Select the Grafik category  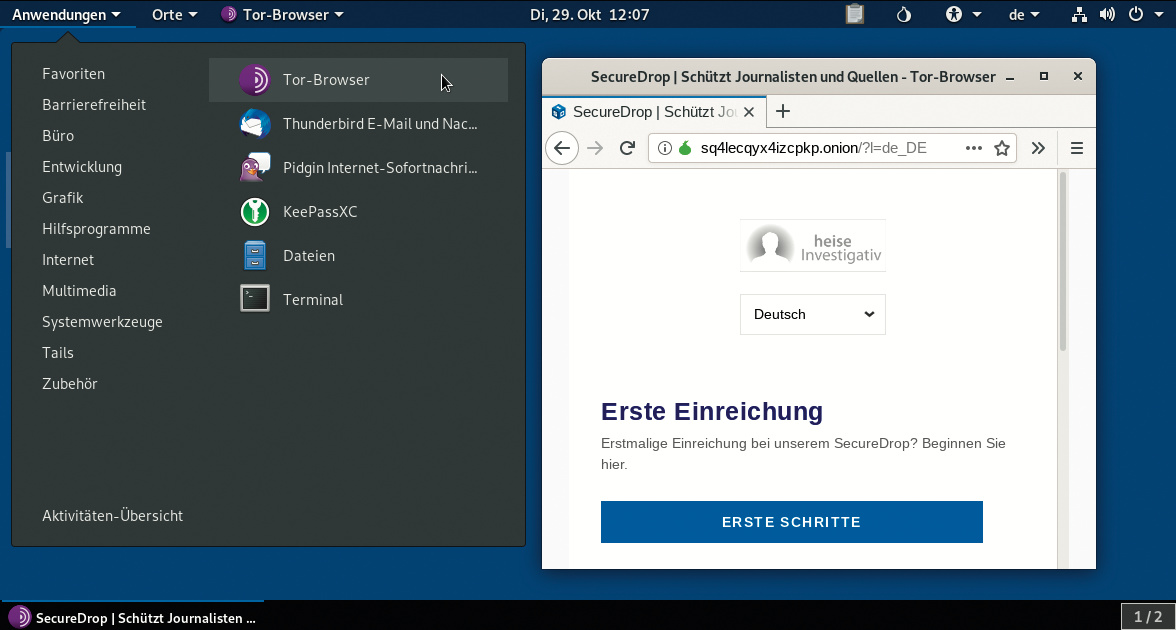pos(62,198)
